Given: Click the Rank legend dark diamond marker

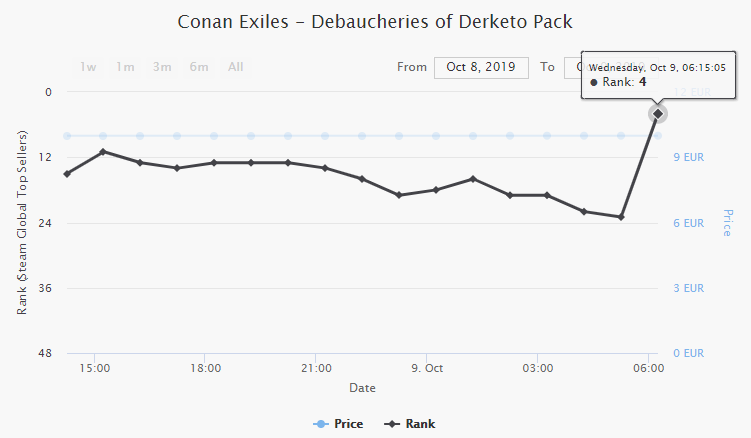Looking at the screenshot, I should tap(392, 424).
